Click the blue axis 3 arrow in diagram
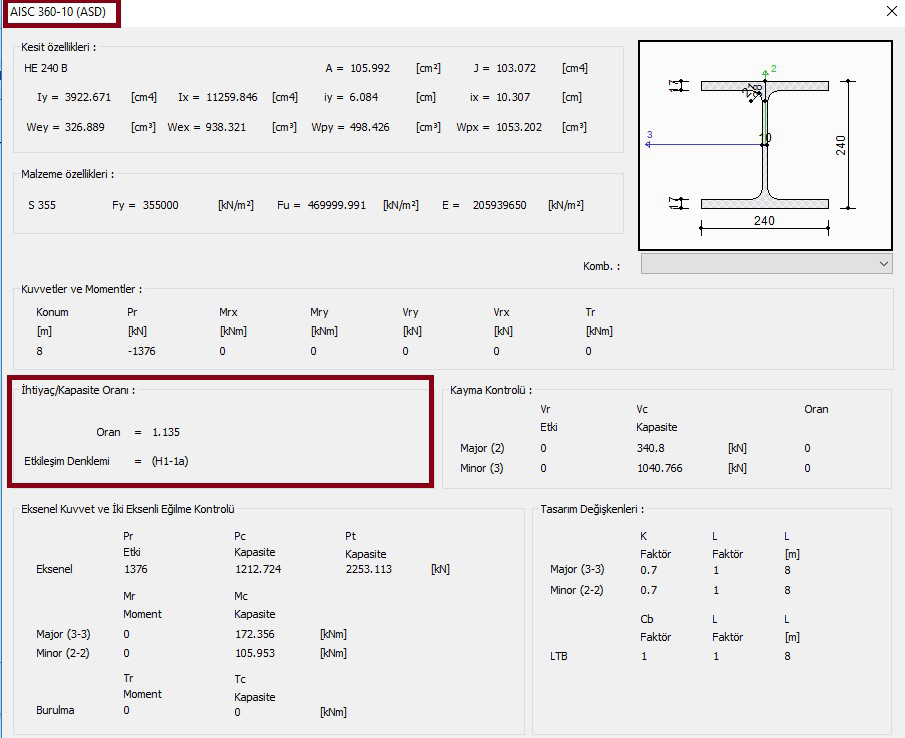This screenshot has height=738, width=905. click(x=650, y=144)
